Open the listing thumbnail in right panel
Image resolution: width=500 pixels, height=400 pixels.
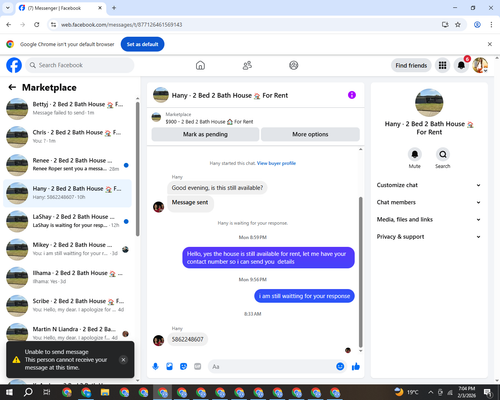pyautogui.click(x=429, y=103)
